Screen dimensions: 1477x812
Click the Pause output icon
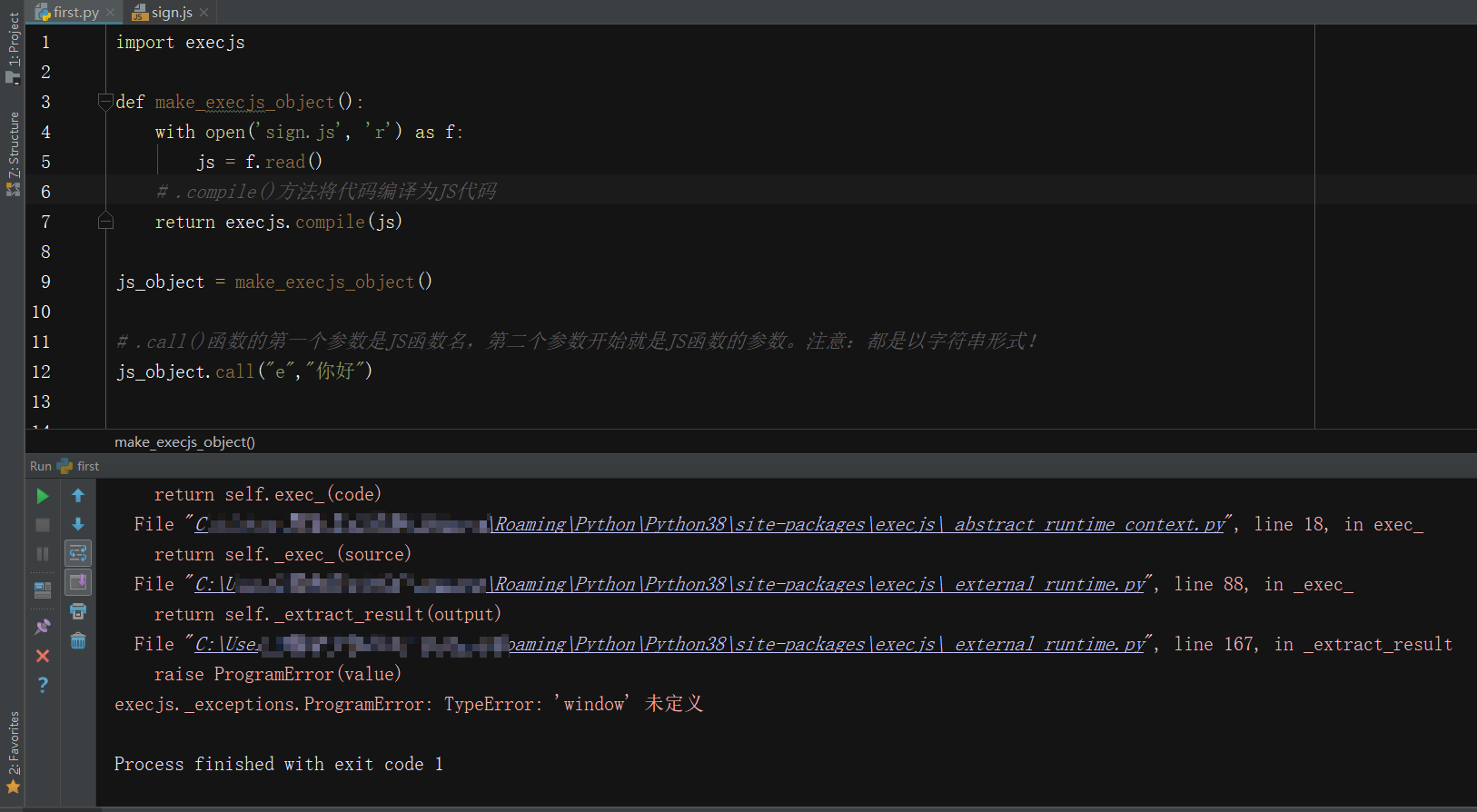[43, 554]
